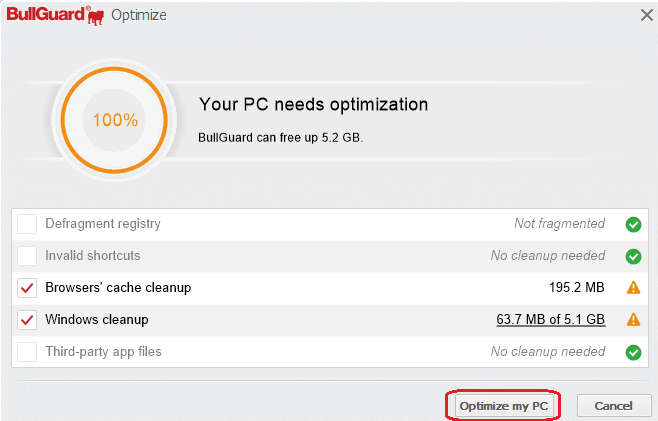Enable the Invalid shortcuts checkbox
The image size is (658, 421).
pyautogui.click(x=27, y=256)
